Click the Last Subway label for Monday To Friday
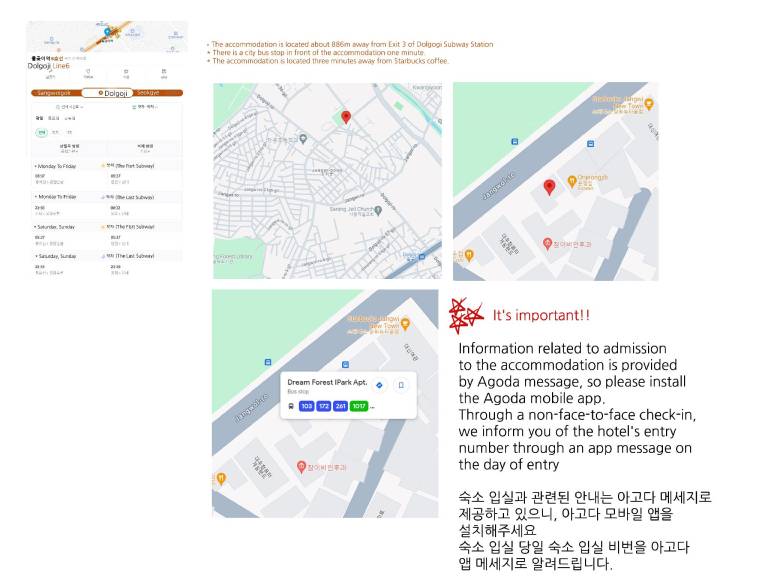The height and width of the screenshot is (576, 768). point(129,197)
